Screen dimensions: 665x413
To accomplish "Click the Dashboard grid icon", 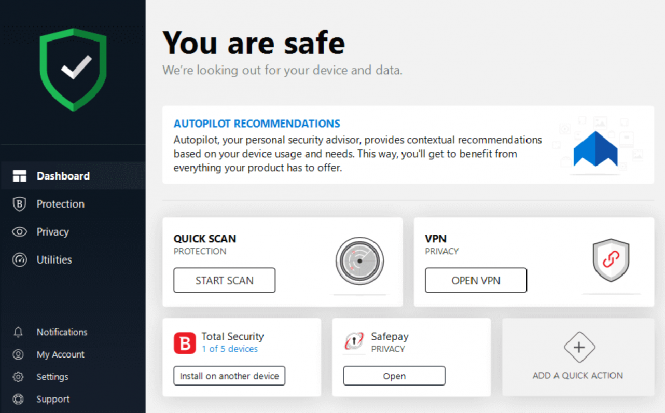I will [19, 176].
